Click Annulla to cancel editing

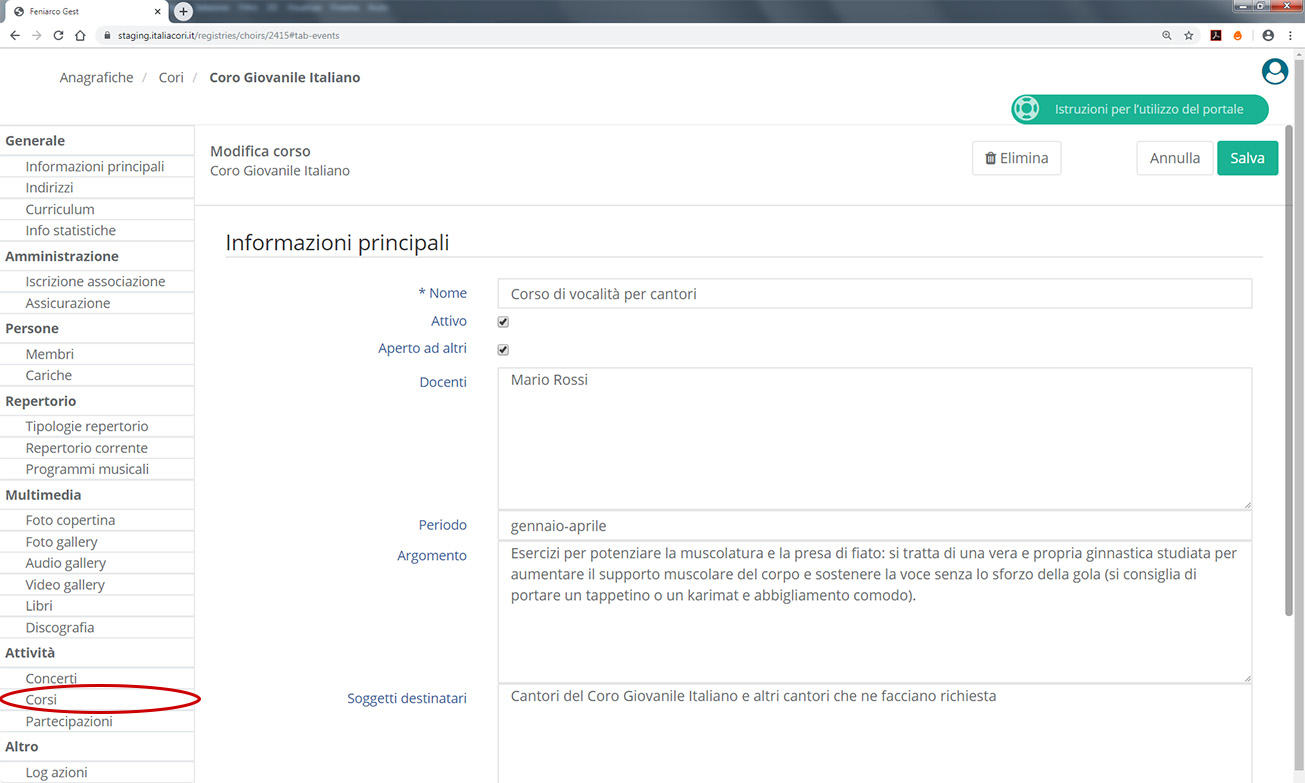click(x=1174, y=158)
